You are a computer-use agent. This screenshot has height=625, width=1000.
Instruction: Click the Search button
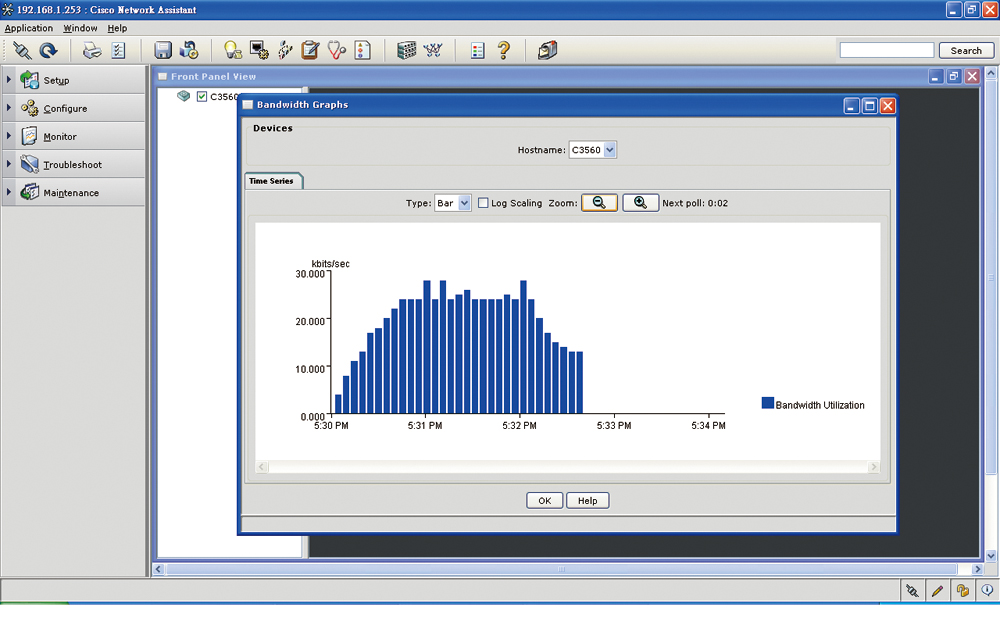966,50
